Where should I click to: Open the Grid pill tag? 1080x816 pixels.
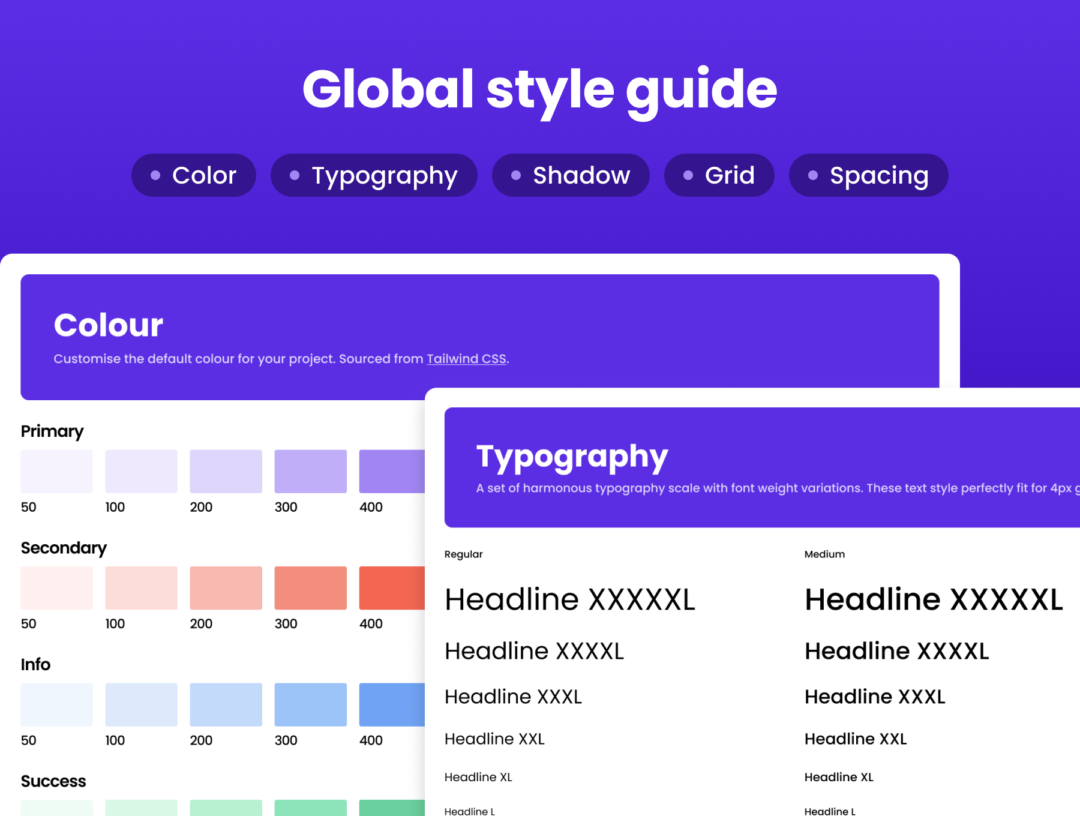pos(719,176)
